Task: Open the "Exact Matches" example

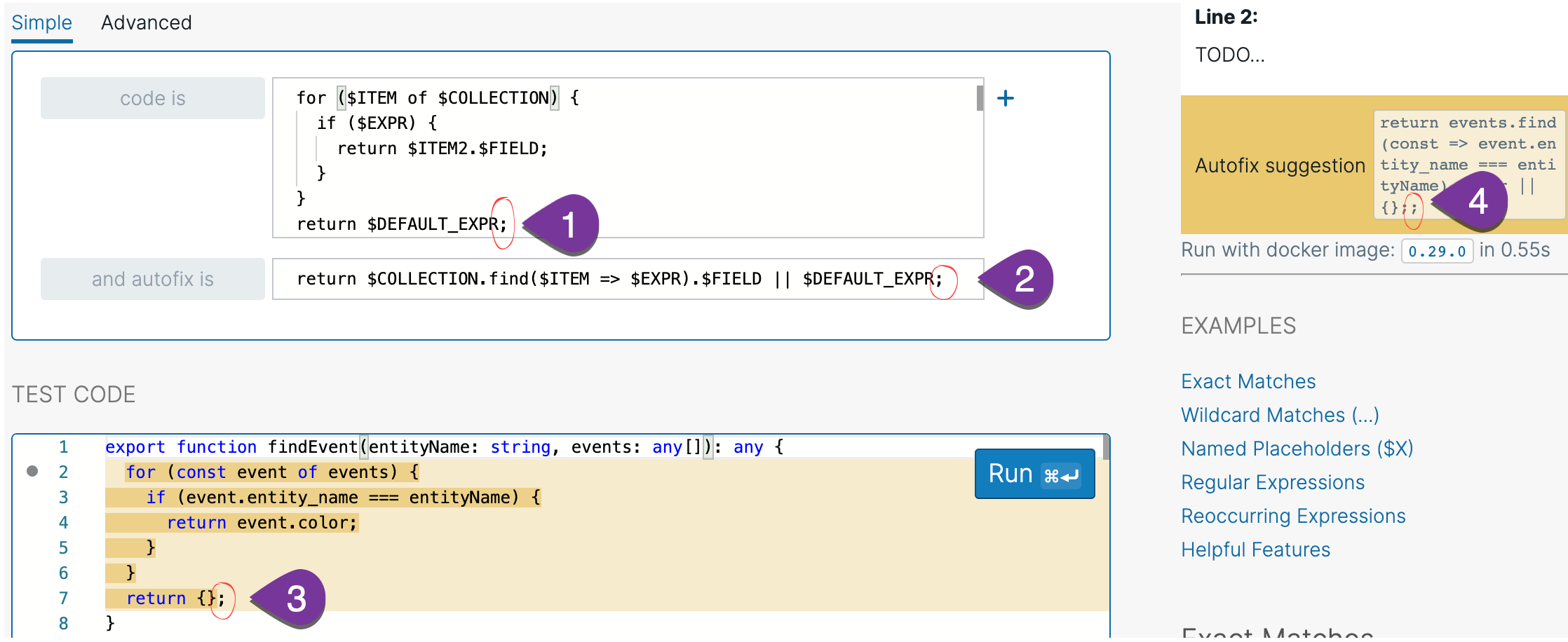Action: tap(1248, 381)
